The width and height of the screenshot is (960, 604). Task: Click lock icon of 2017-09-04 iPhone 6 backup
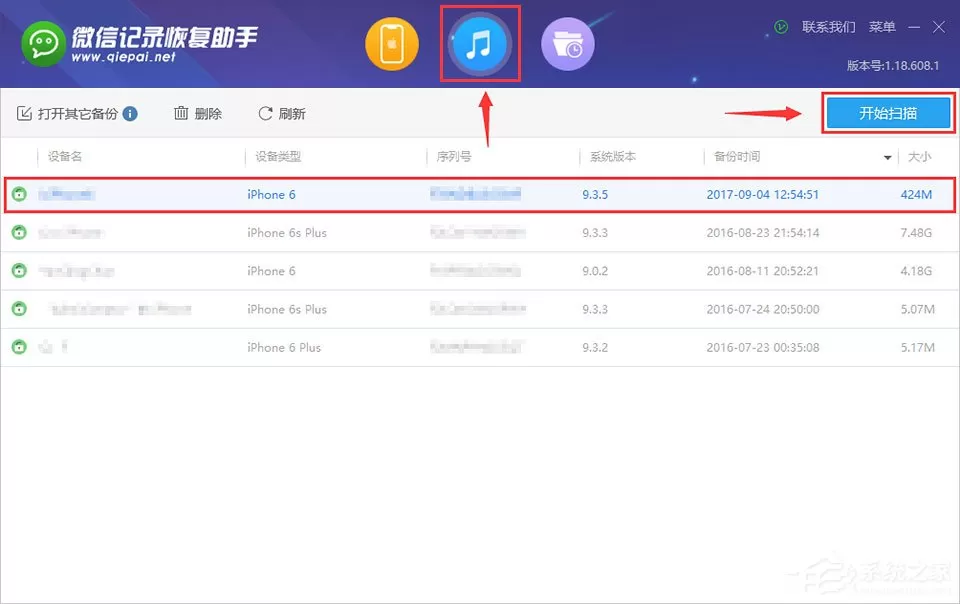click(20, 194)
